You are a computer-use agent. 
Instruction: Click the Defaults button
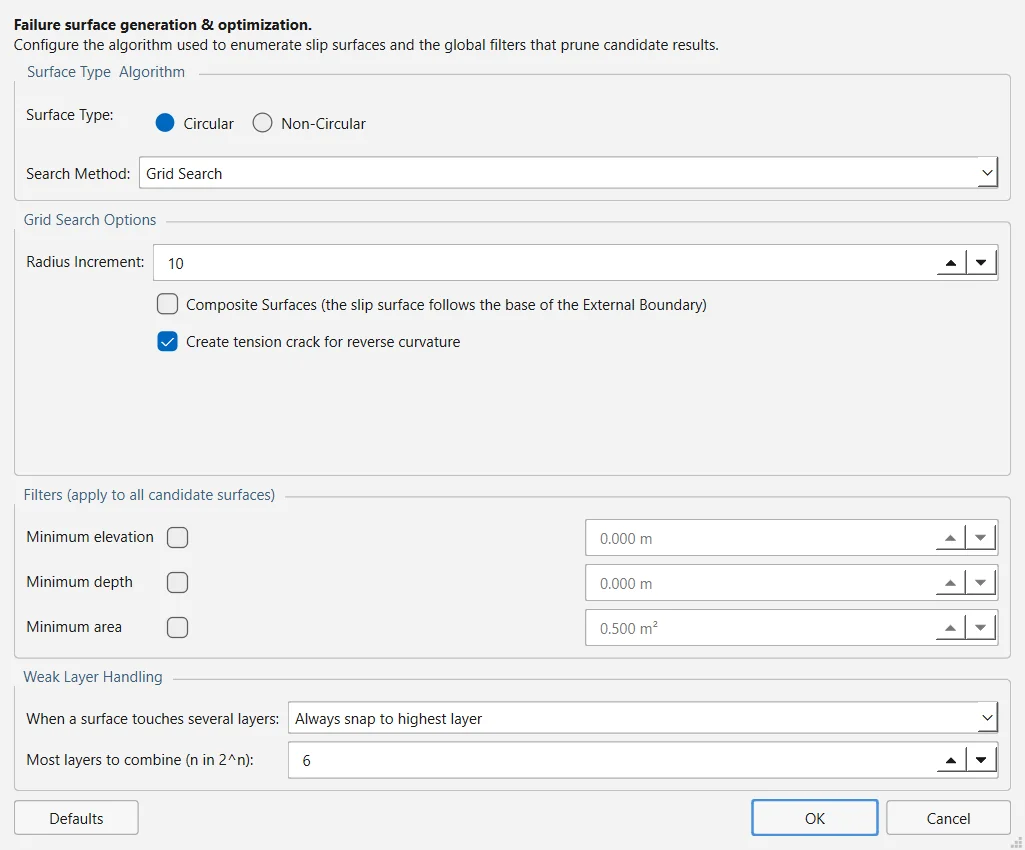click(76, 818)
